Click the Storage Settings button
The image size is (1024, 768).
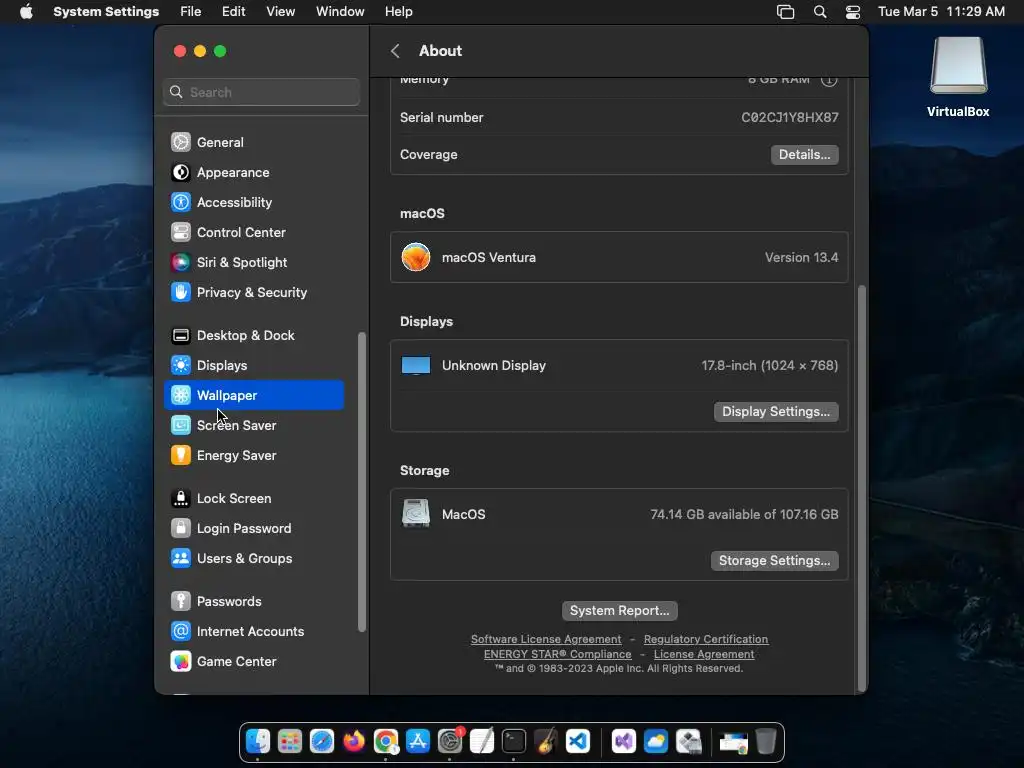tap(775, 560)
